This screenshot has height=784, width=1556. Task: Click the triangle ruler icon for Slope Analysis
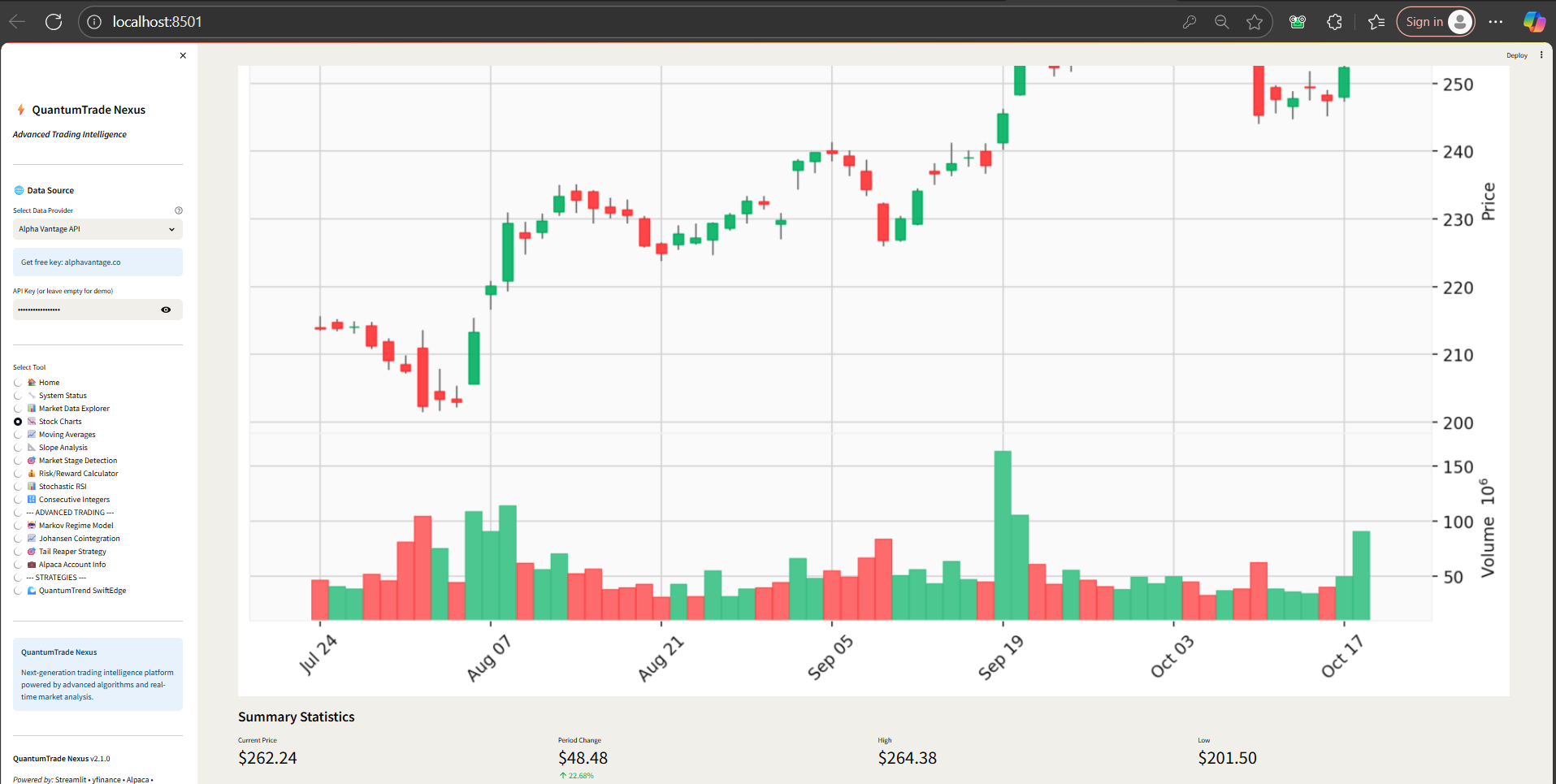tap(32, 447)
